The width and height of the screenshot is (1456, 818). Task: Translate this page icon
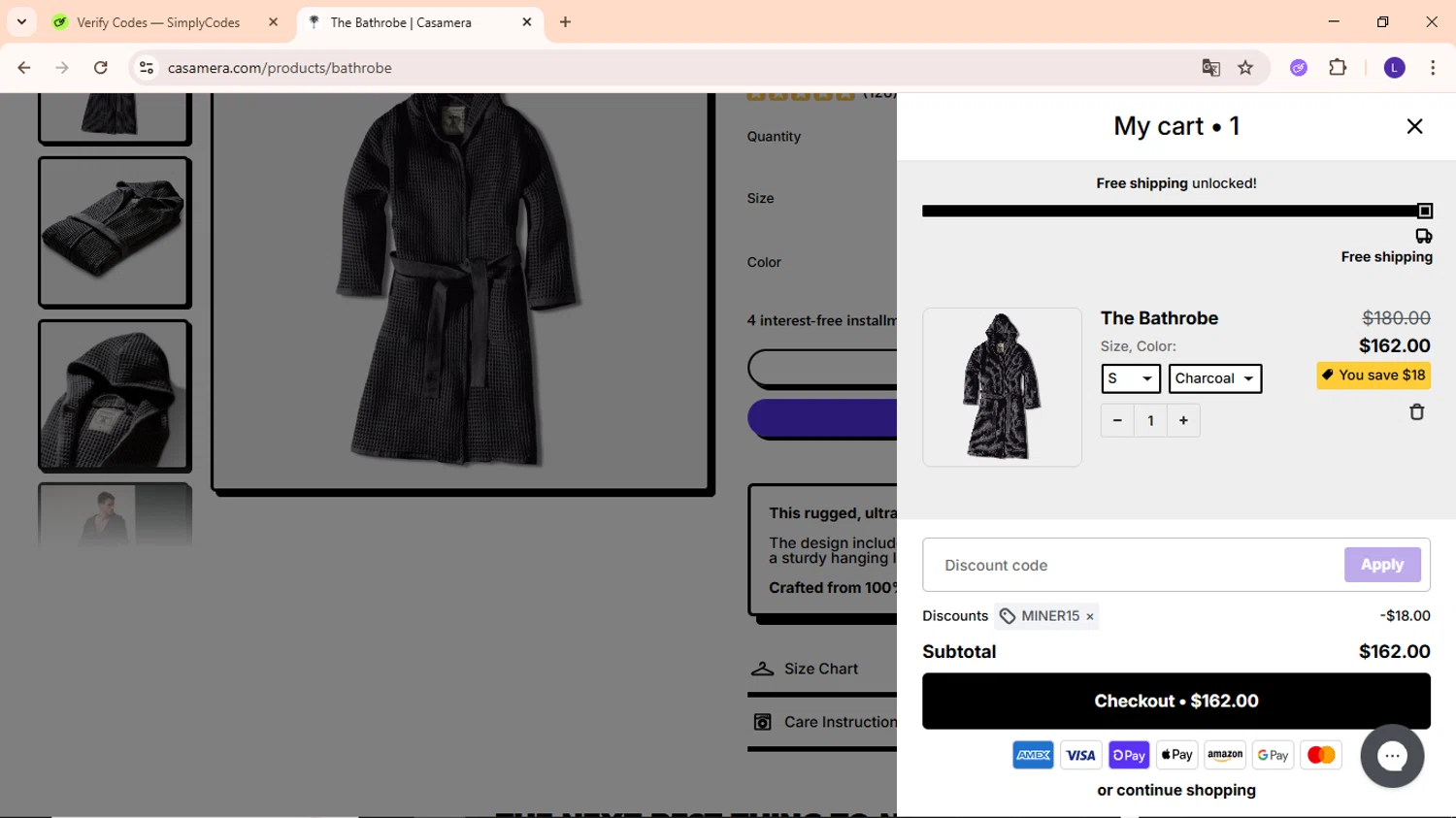point(1210,68)
